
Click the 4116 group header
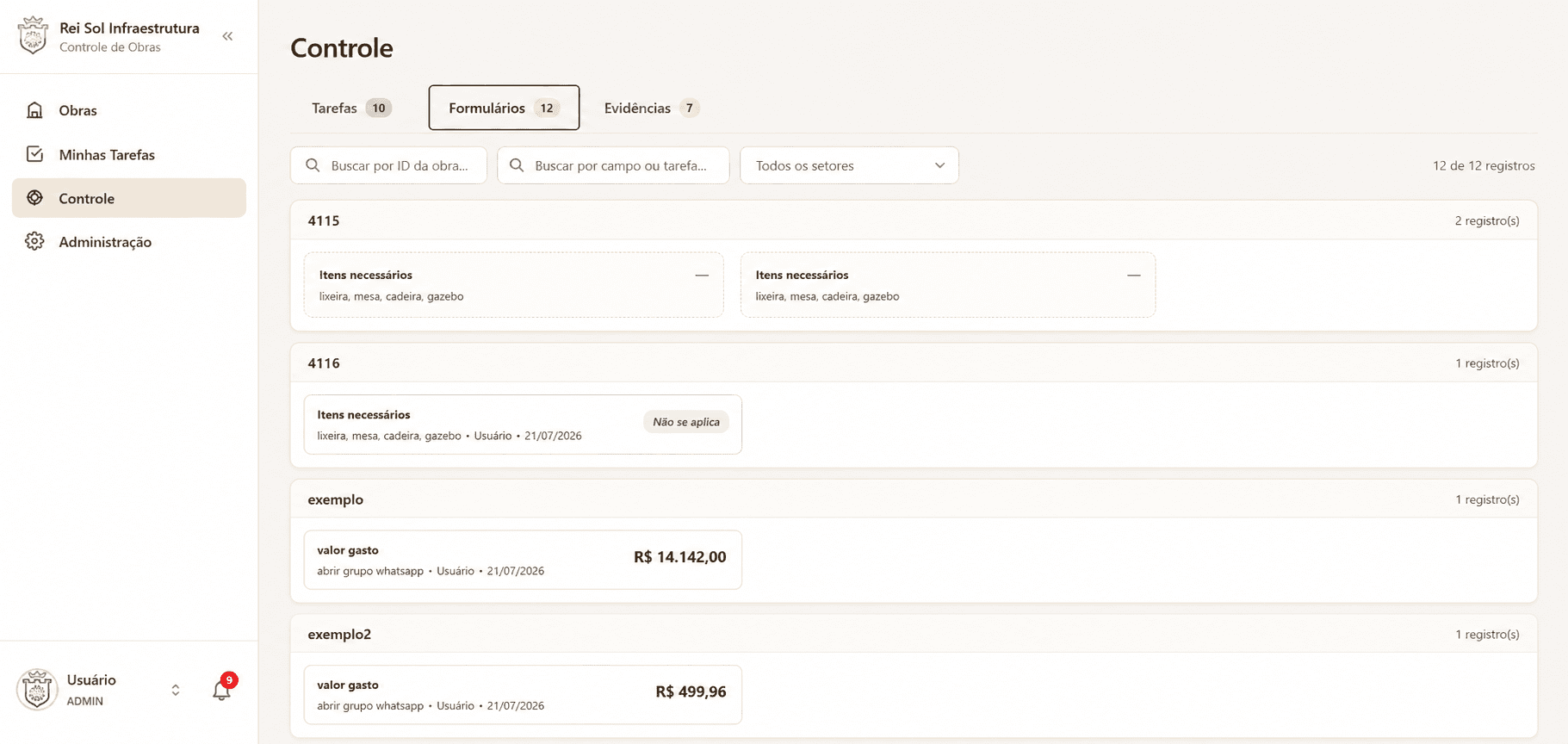(914, 363)
